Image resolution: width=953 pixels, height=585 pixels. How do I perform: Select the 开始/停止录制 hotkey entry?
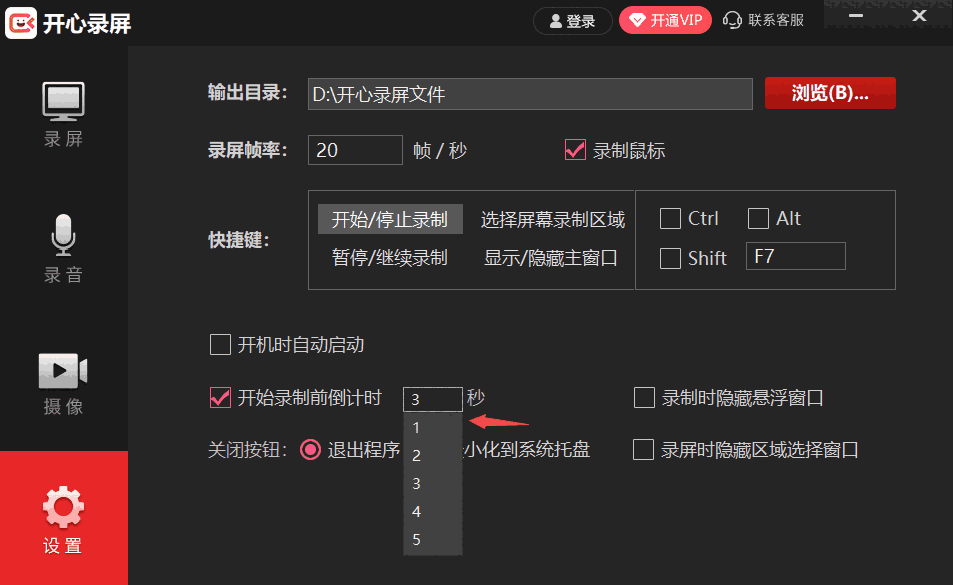389,218
